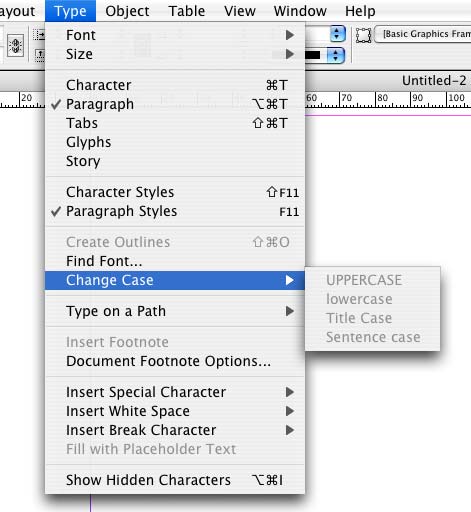The width and height of the screenshot is (471, 512).
Task: Open the Insert Special Character submenu
Action: click(175, 392)
